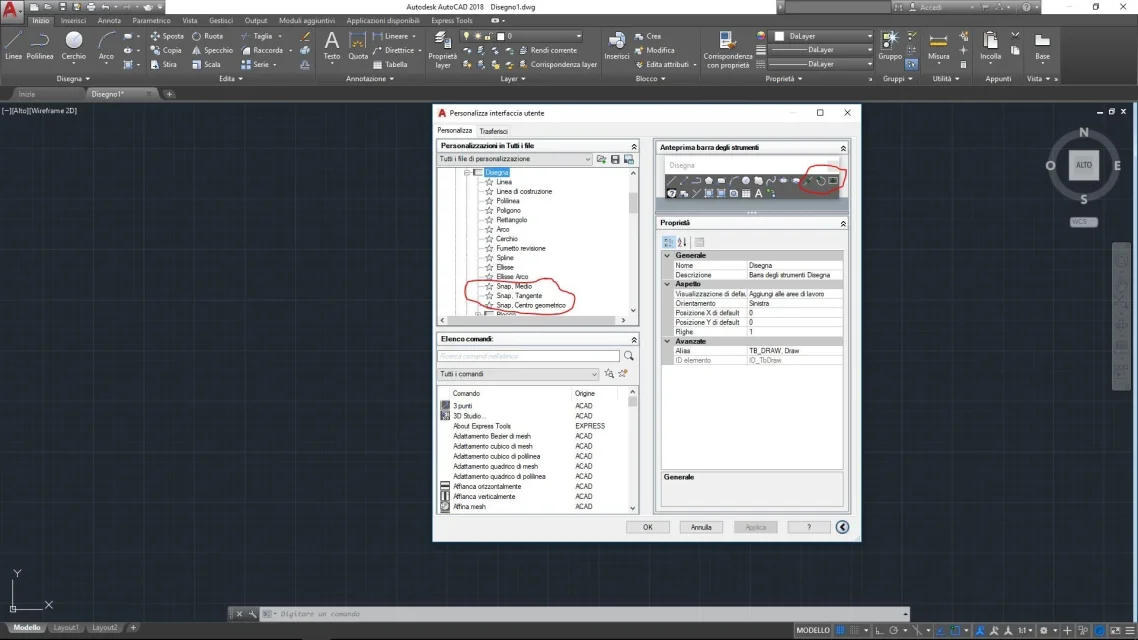Click the ALTO face of the ViewCube
The image size is (1138, 640).
[1084, 165]
